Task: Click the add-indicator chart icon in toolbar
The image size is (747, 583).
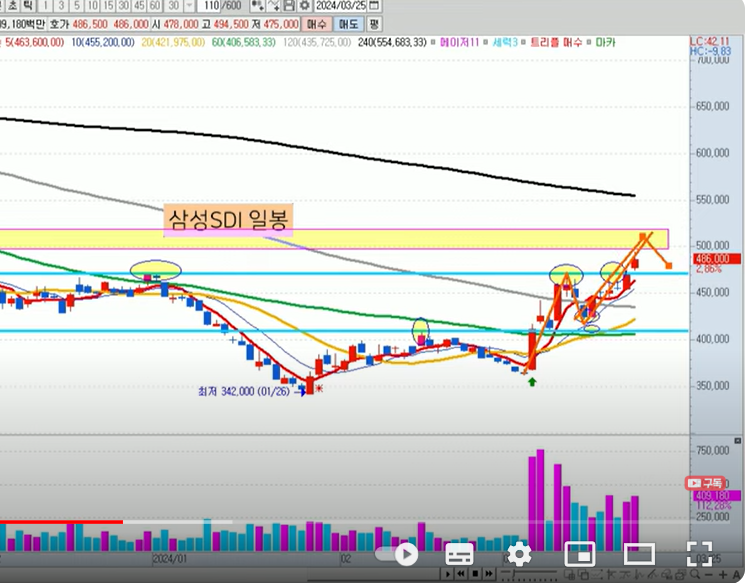Action: (x=257, y=5)
